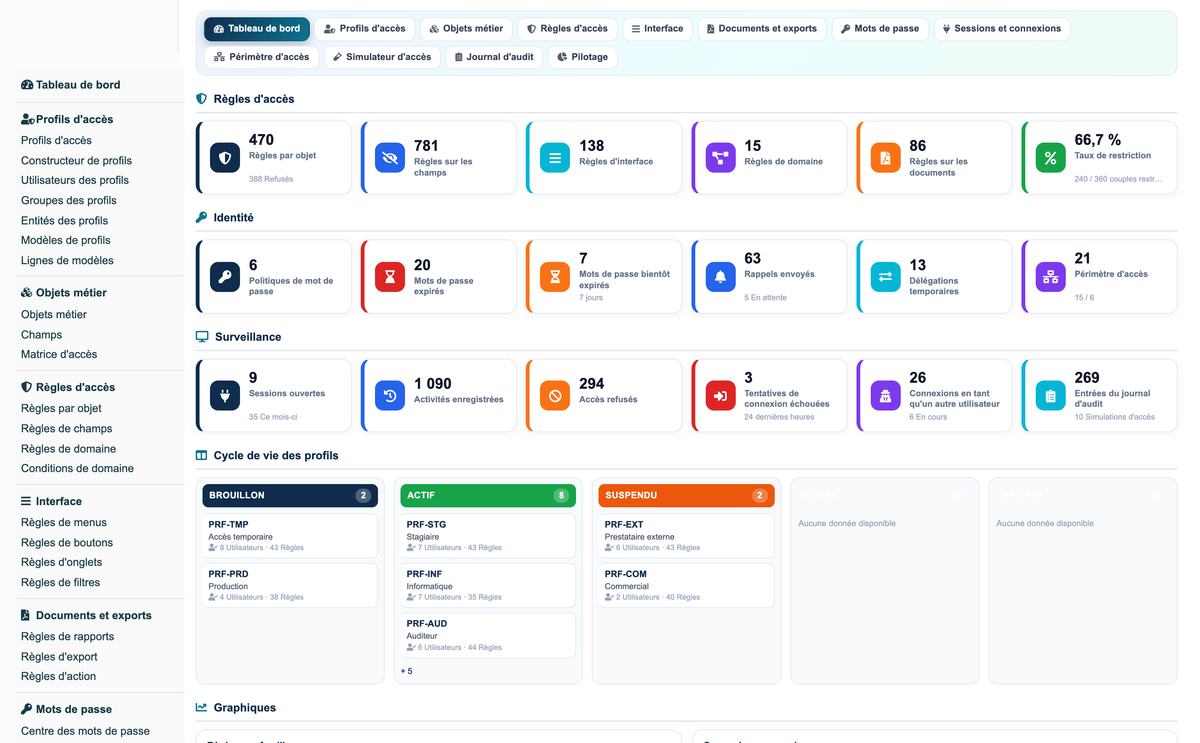Open Règles d'export sidebar link
Screen dimensions: 1200x743
[59, 657]
